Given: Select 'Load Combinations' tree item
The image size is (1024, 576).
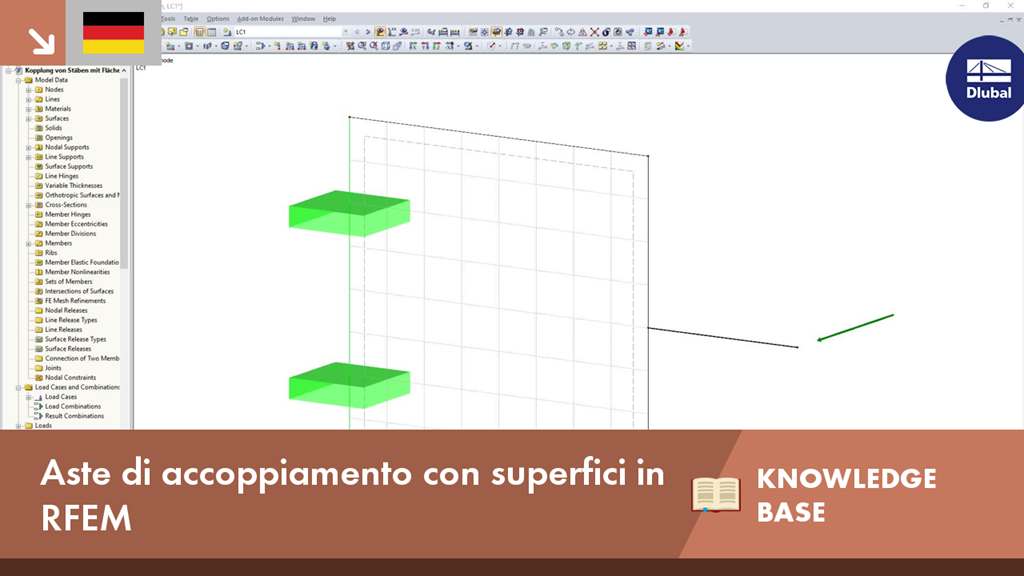Looking at the screenshot, I should click(73, 406).
